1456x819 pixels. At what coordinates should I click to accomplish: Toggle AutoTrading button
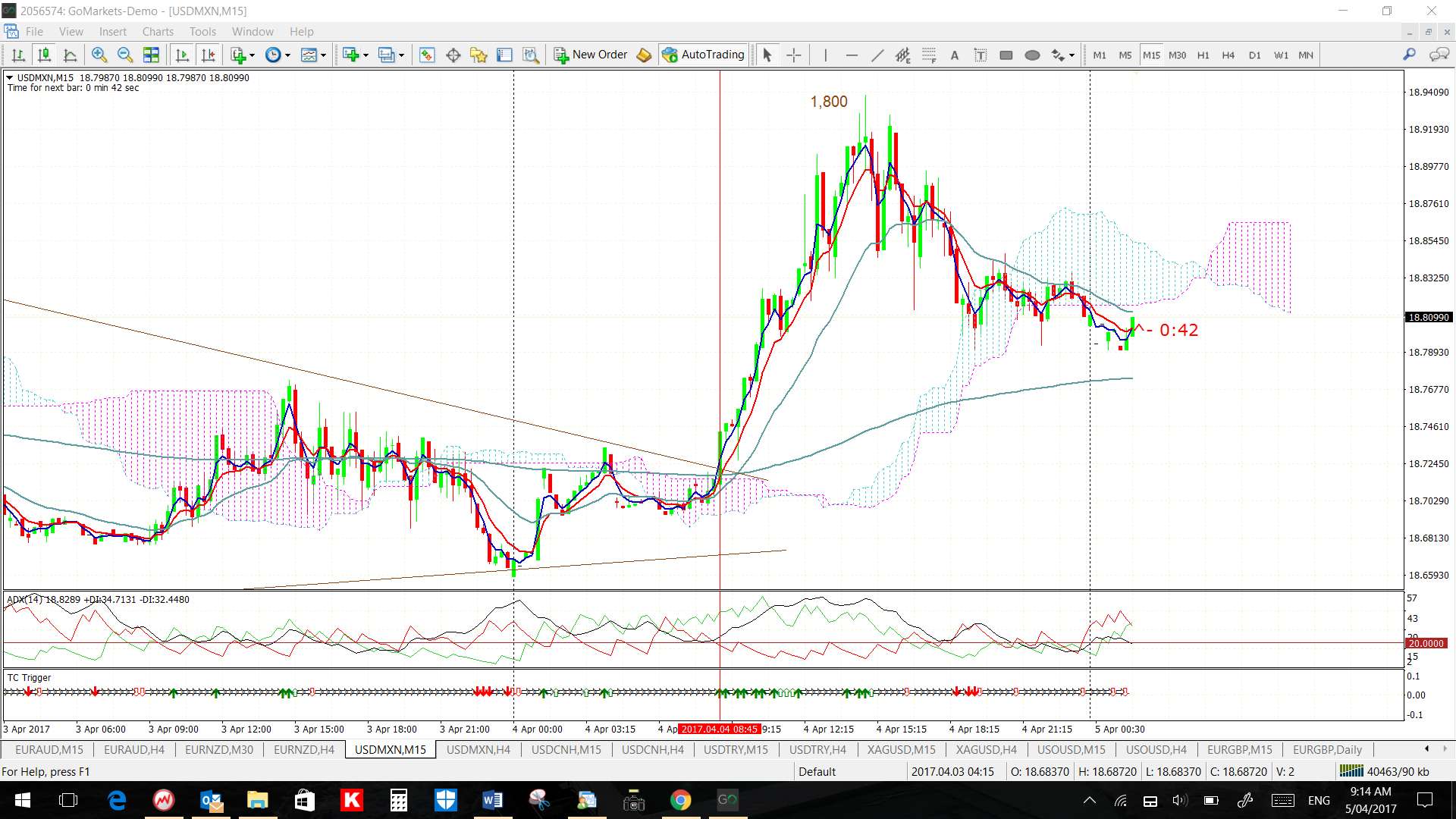704,55
